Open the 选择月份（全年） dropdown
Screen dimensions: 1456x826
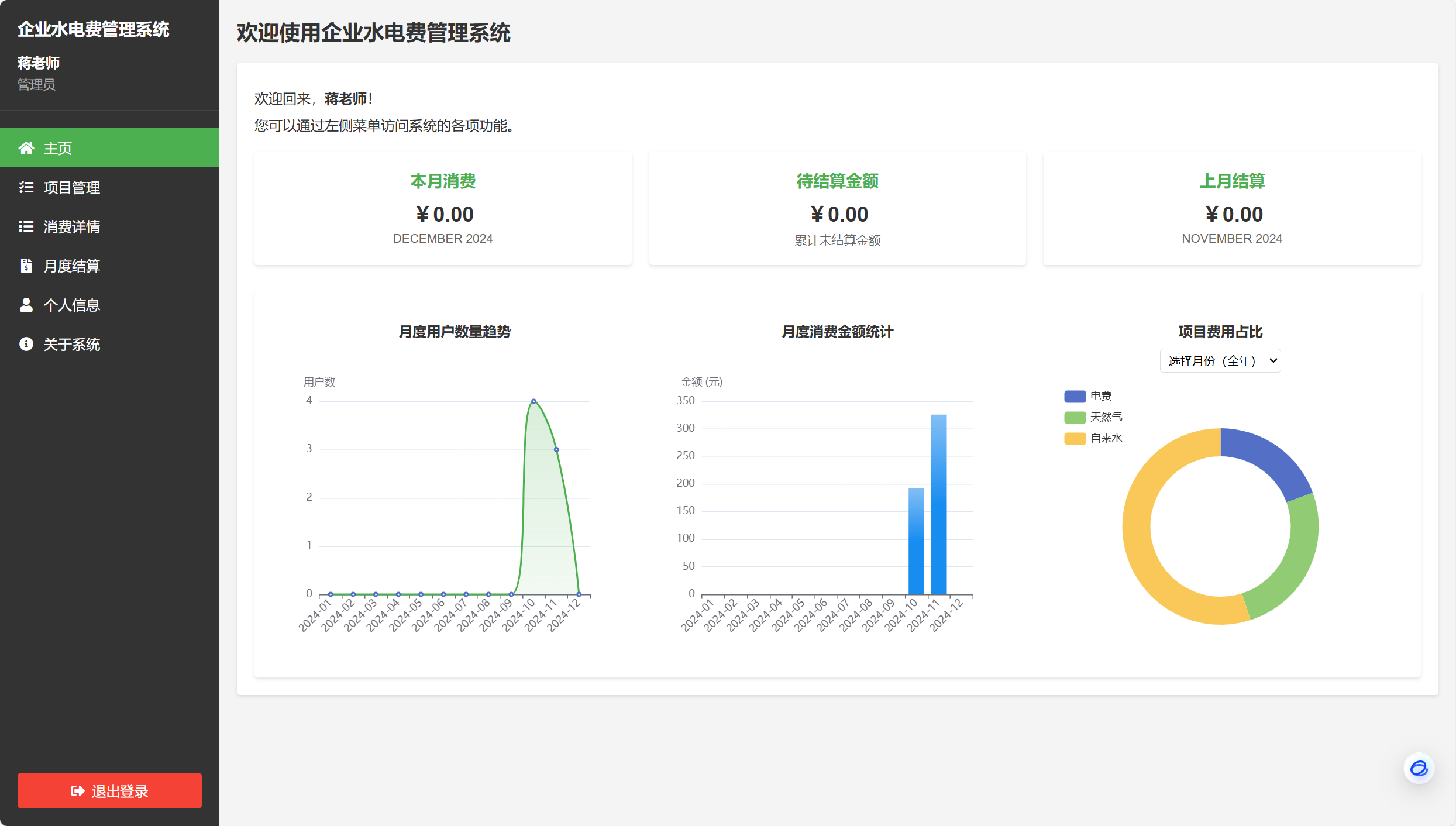(1220, 361)
